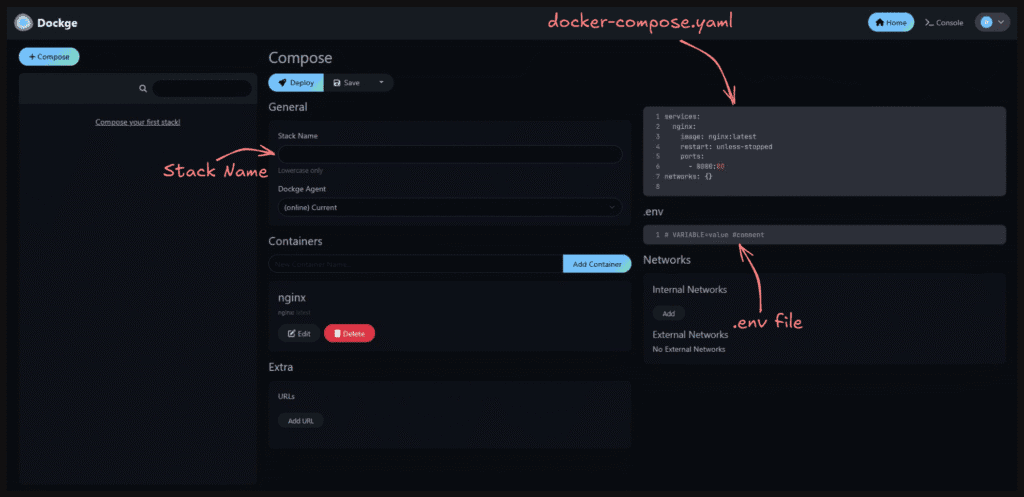The width and height of the screenshot is (1024, 497).
Task: Click the 'restart: unless-stopped' line
Action: (x=726, y=147)
